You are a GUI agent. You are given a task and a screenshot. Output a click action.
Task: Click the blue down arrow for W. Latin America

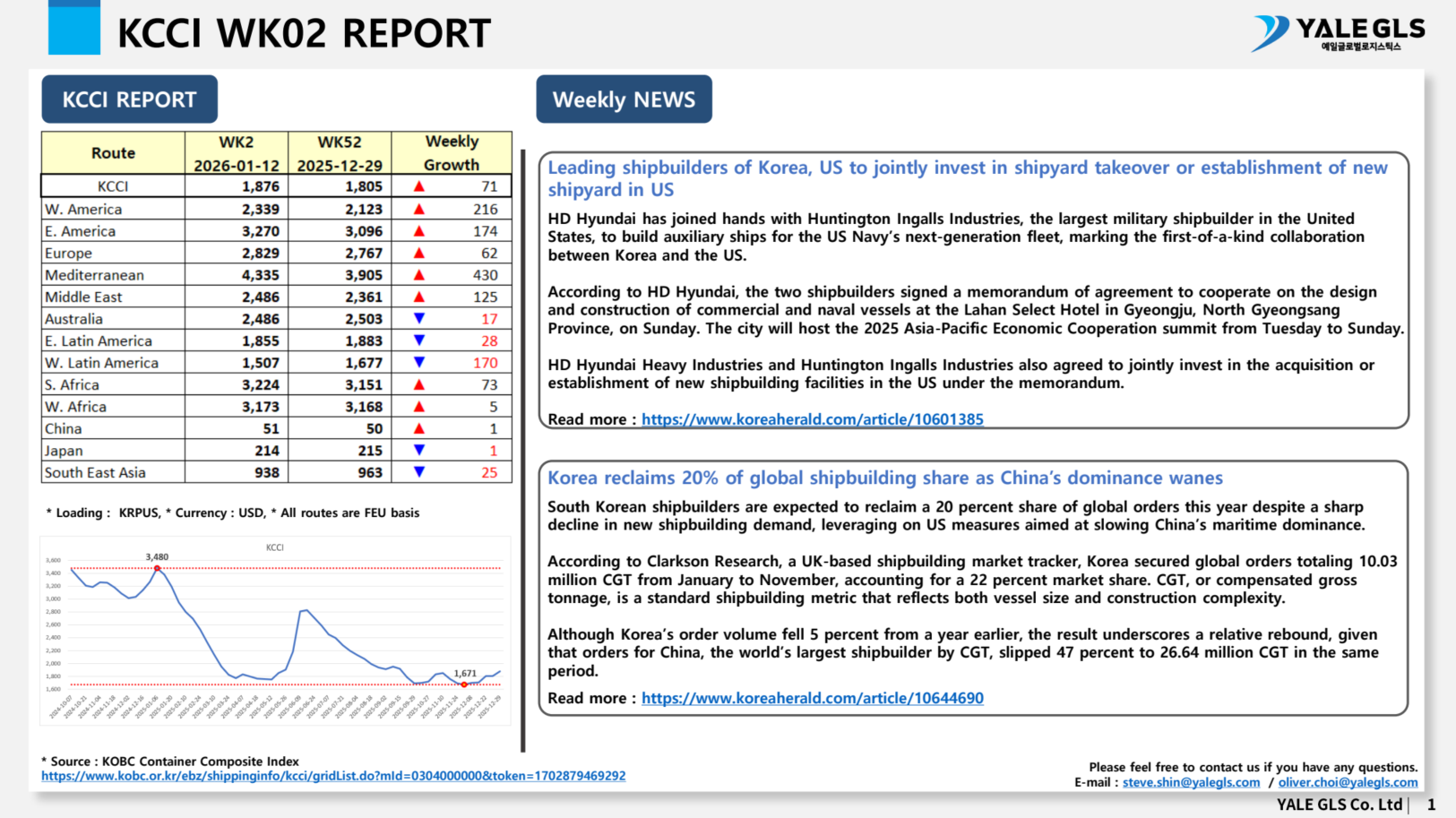coord(418,363)
